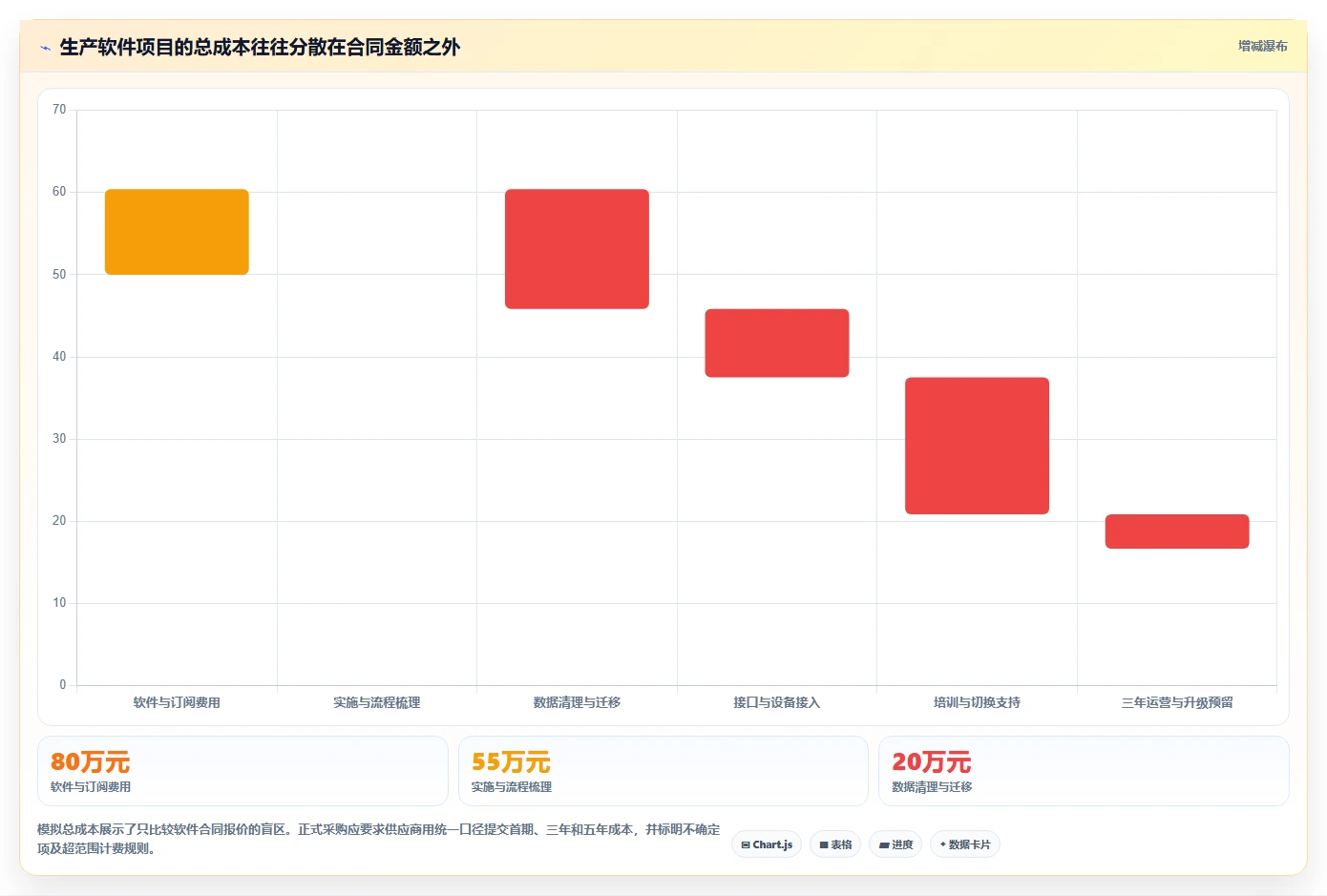The width and height of the screenshot is (1327, 896).
Task: Click 数据清理与迁移 caption in third card
Action: (x=932, y=787)
